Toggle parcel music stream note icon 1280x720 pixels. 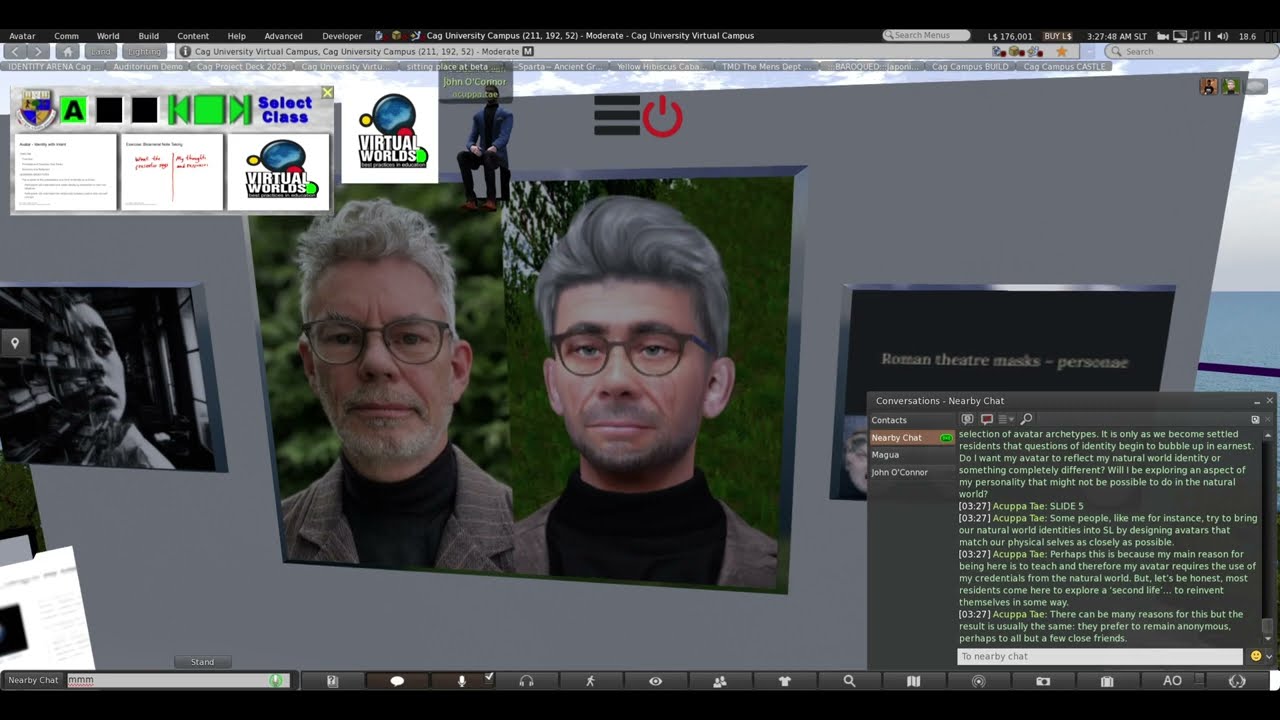tap(1194, 36)
